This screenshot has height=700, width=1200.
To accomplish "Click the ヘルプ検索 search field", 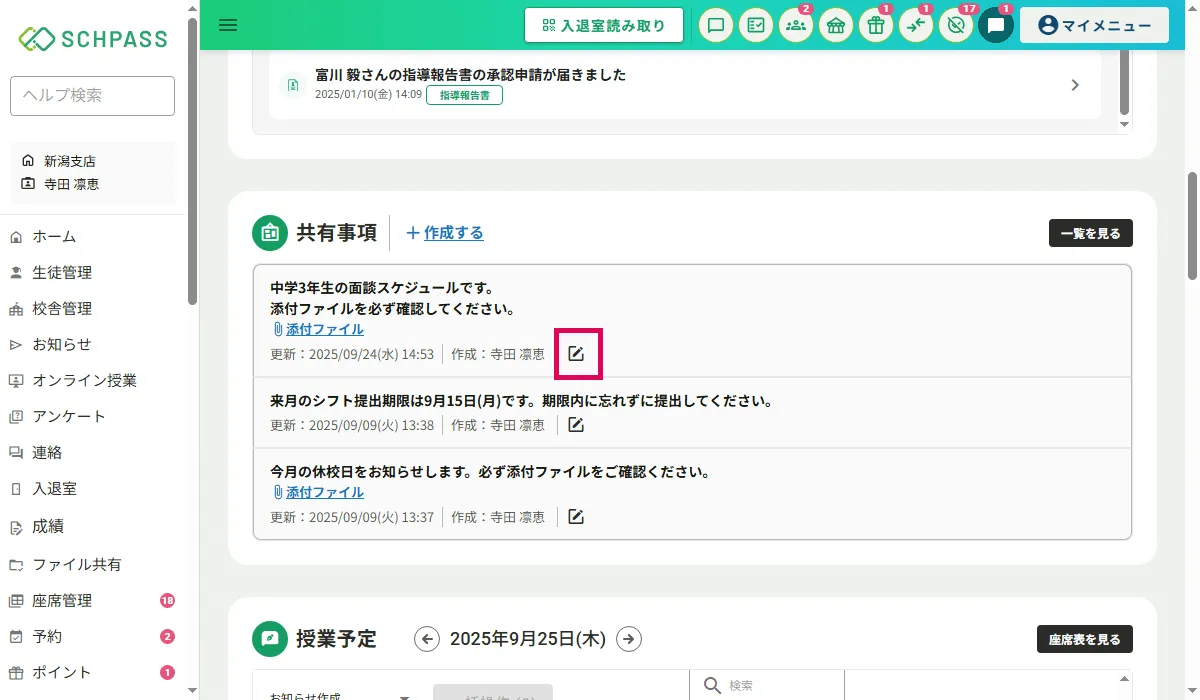I will [x=92, y=96].
